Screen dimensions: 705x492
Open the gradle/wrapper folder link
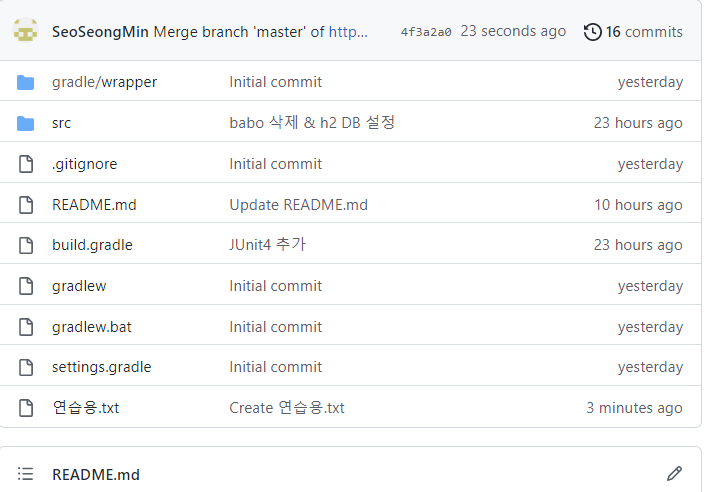point(104,82)
